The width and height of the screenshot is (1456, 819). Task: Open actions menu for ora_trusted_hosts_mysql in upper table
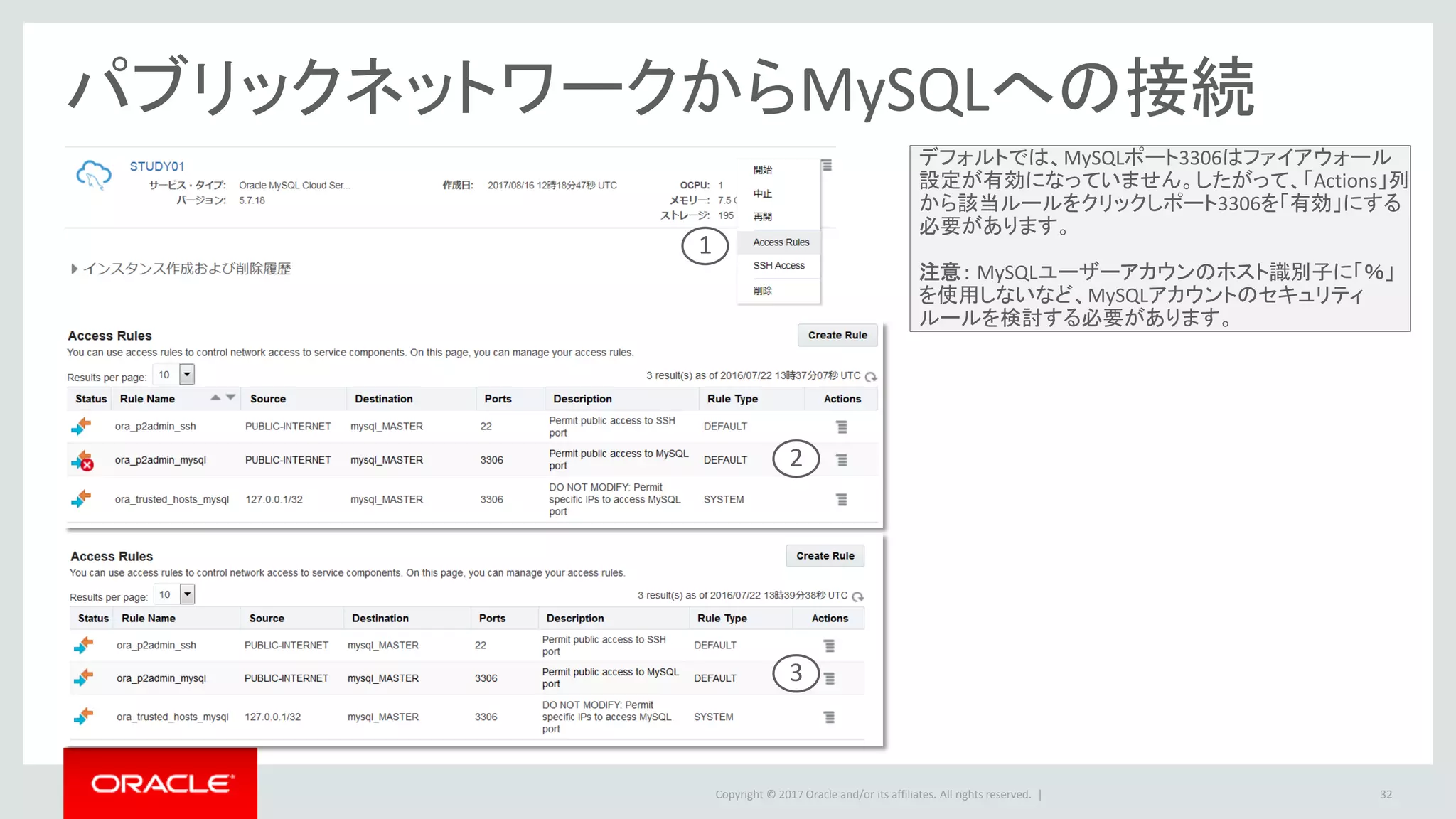[842, 500]
